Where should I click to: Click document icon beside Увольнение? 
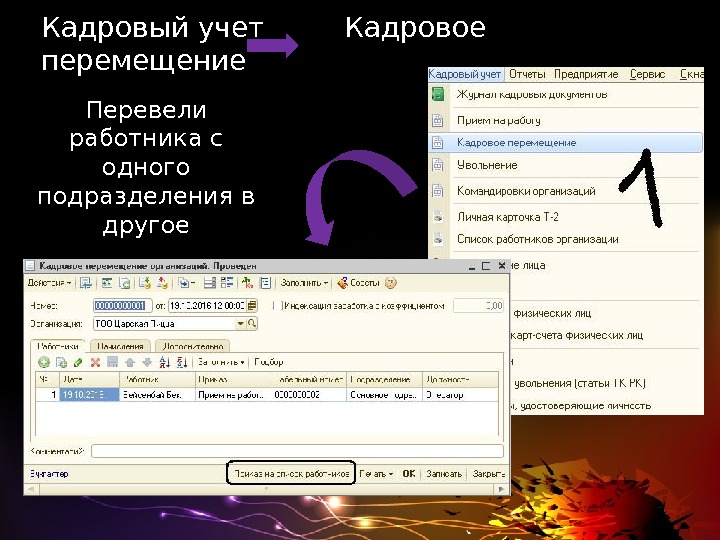coord(438,165)
